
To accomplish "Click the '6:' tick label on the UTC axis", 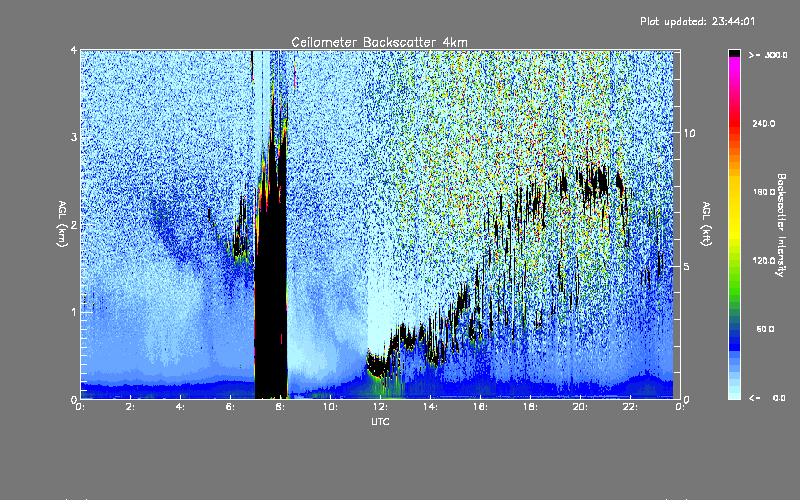I will [x=230, y=407].
